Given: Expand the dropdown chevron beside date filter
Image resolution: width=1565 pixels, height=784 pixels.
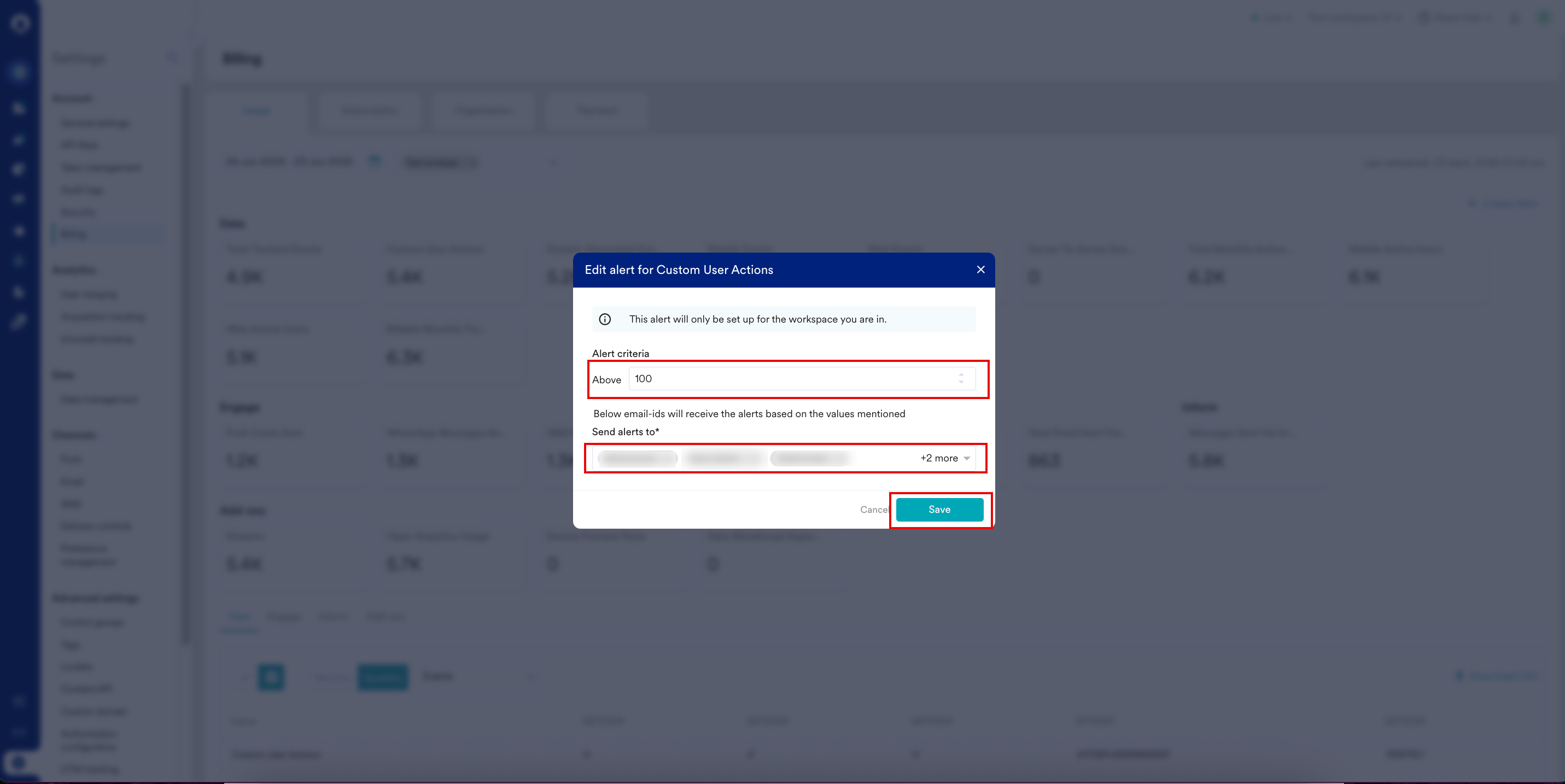Looking at the screenshot, I should point(552,162).
